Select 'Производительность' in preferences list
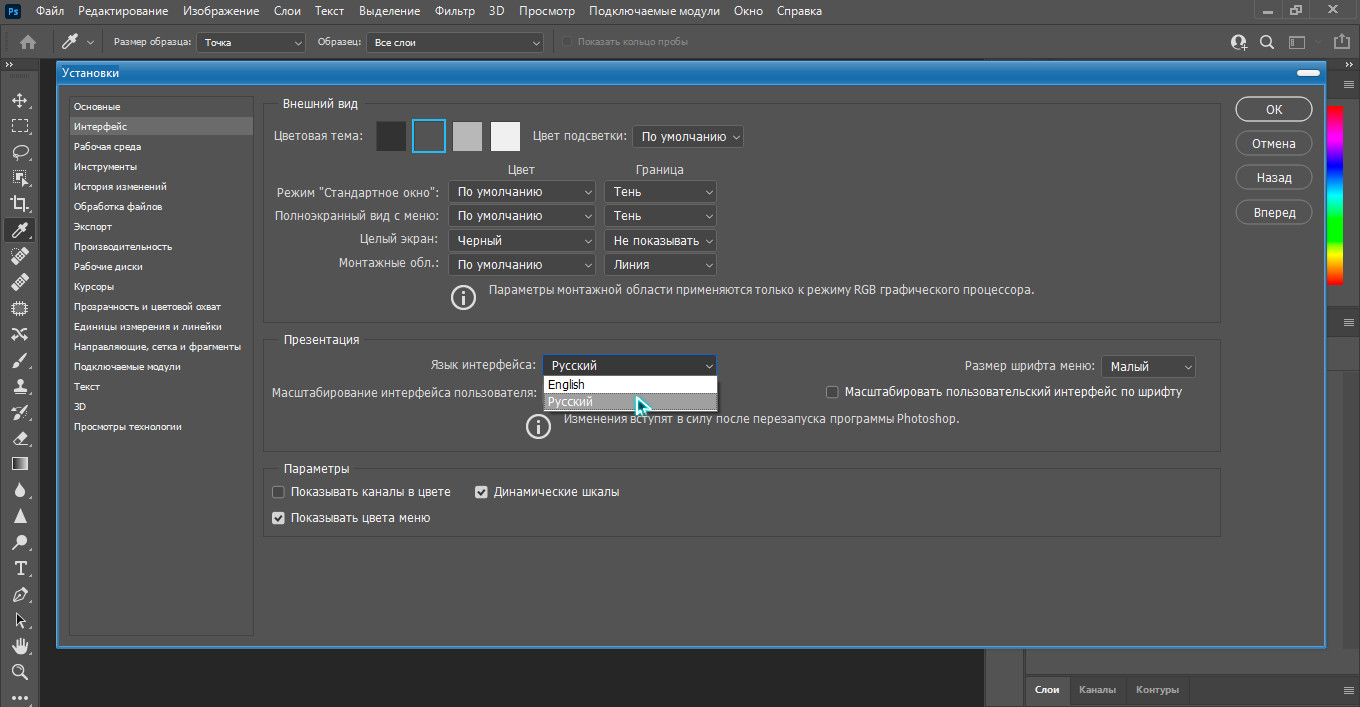 pos(123,247)
